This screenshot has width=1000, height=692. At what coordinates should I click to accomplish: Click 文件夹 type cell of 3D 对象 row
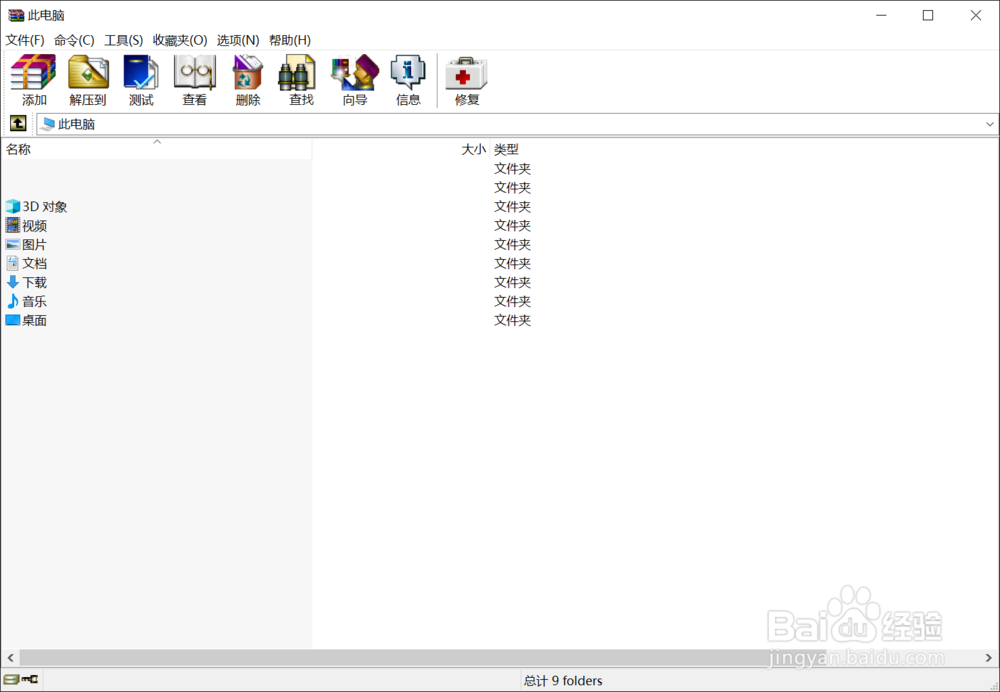coord(512,207)
